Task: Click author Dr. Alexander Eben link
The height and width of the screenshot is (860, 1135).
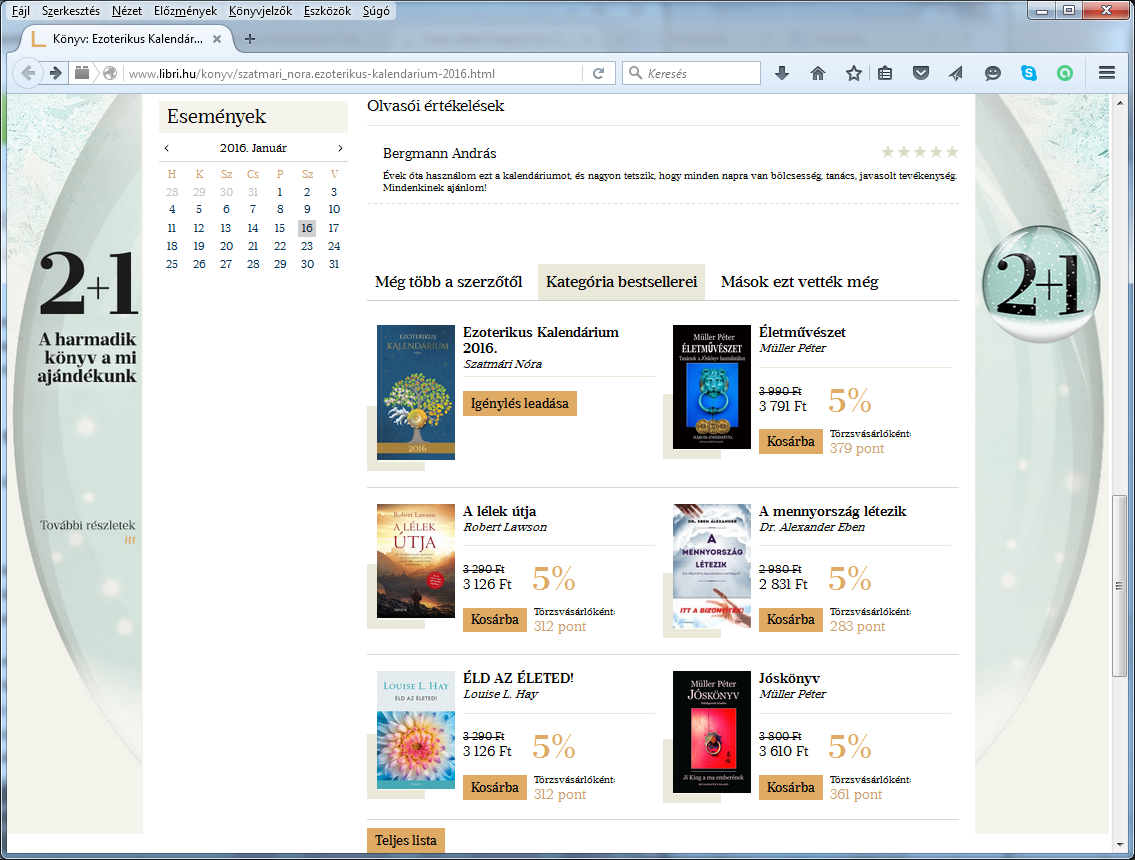Action: (x=812, y=527)
